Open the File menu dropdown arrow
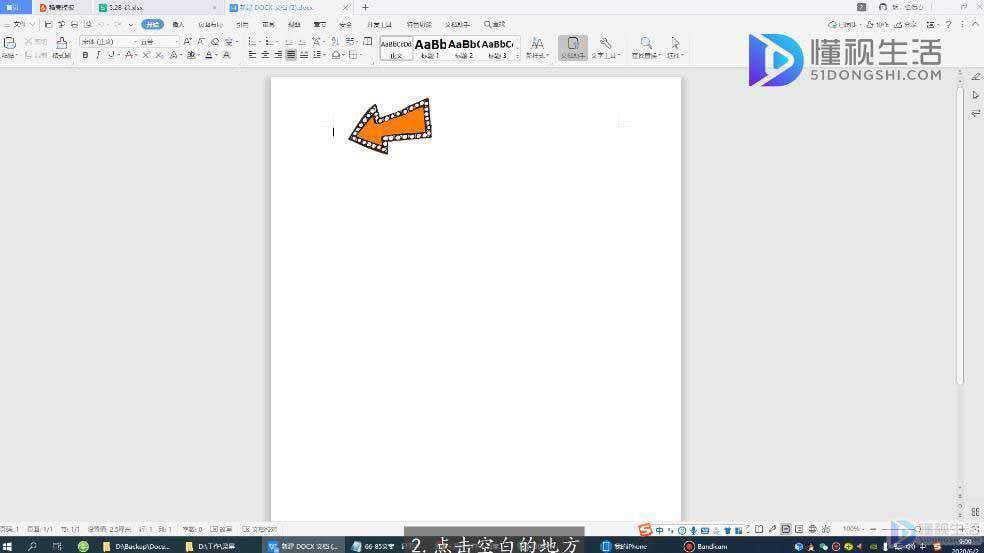This screenshot has height=553, width=984. click(32, 24)
